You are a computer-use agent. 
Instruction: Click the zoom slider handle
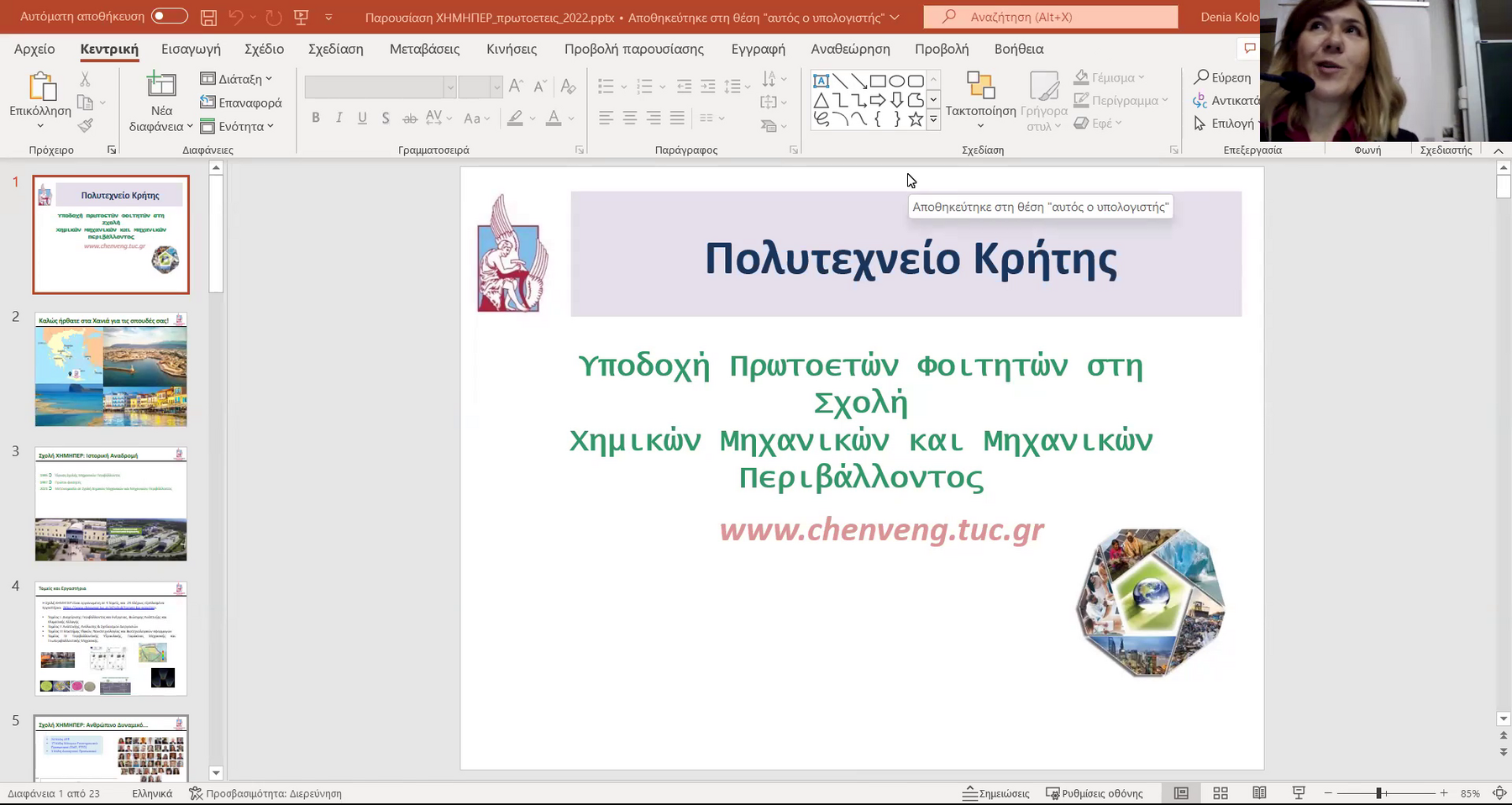coord(1378,793)
